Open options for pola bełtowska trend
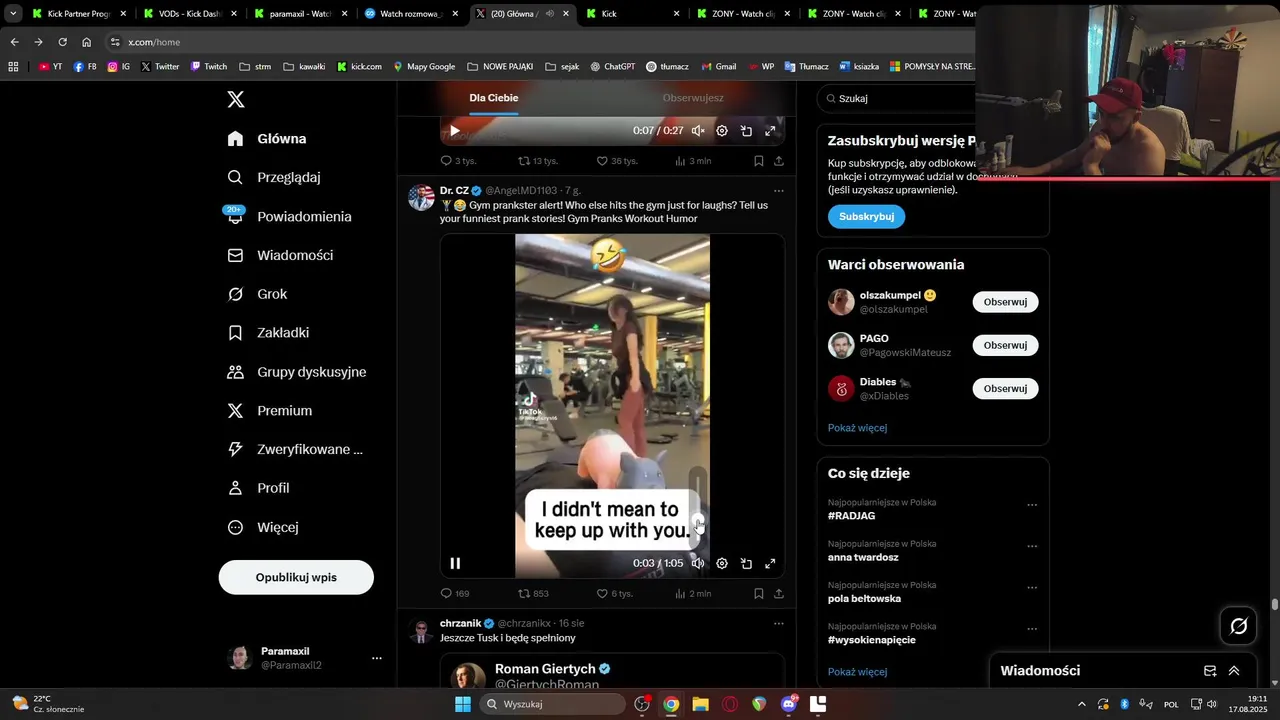Screen dimensions: 1280x720 [1032, 588]
